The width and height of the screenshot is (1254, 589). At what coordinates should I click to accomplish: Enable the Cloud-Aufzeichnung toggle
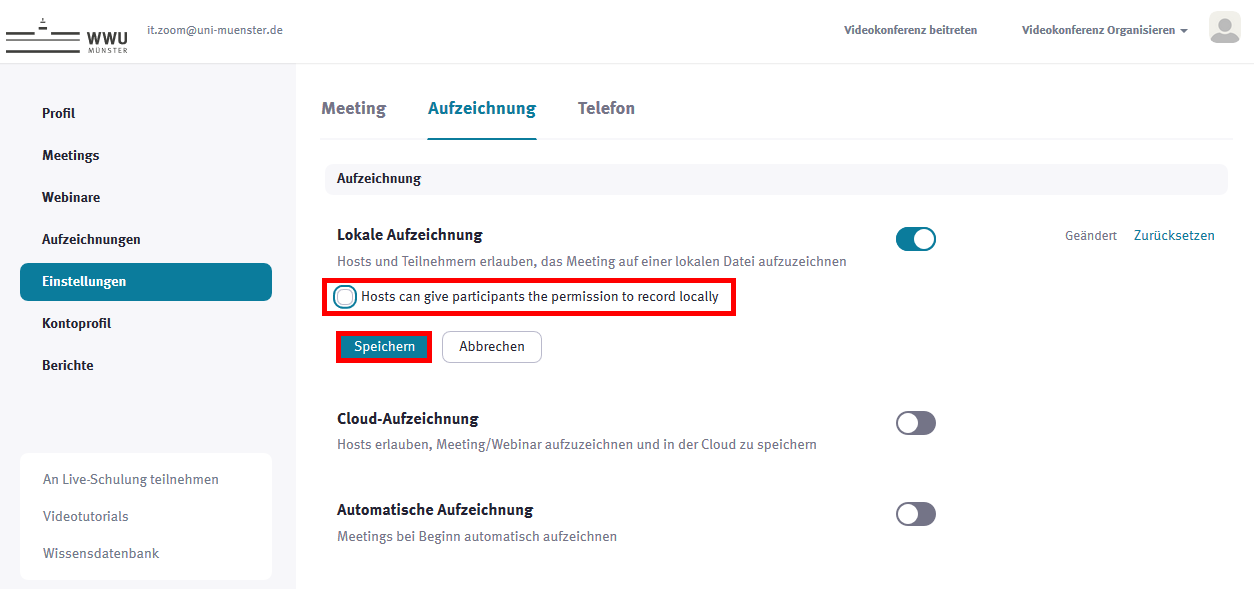[x=915, y=423]
